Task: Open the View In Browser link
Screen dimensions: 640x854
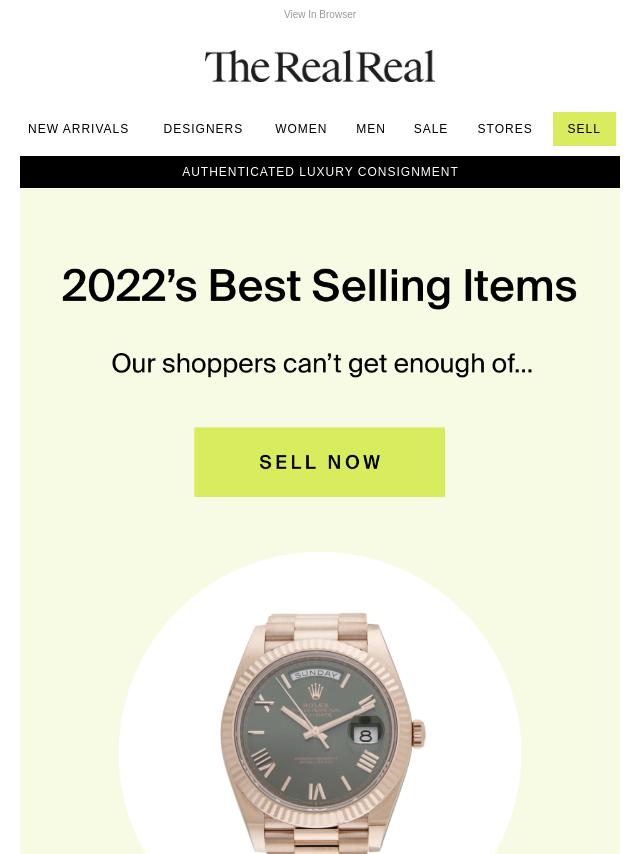Action: click(319, 15)
